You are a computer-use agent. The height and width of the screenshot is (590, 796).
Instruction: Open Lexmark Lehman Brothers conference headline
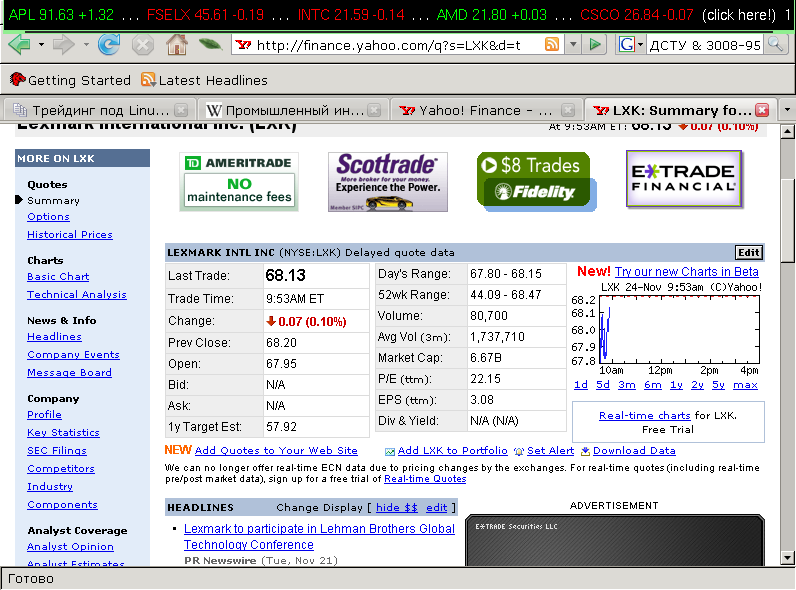click(x=319, y=536)
